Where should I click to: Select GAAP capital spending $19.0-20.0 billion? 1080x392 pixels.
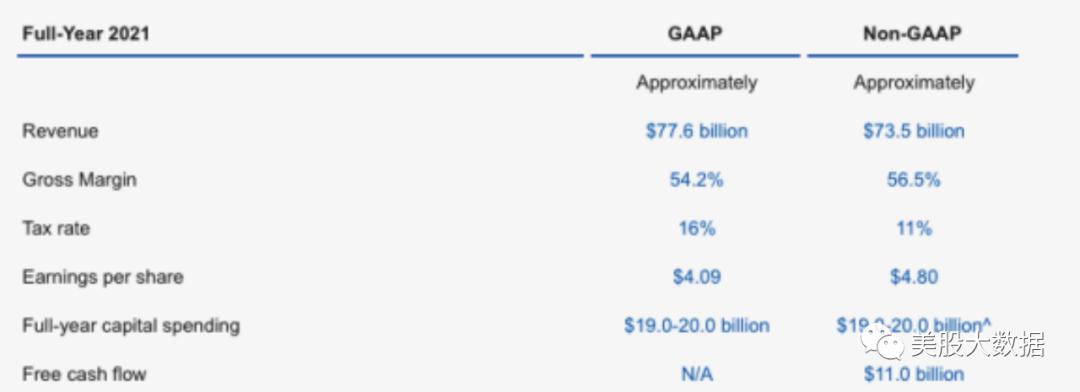click(x=696, y=325)
